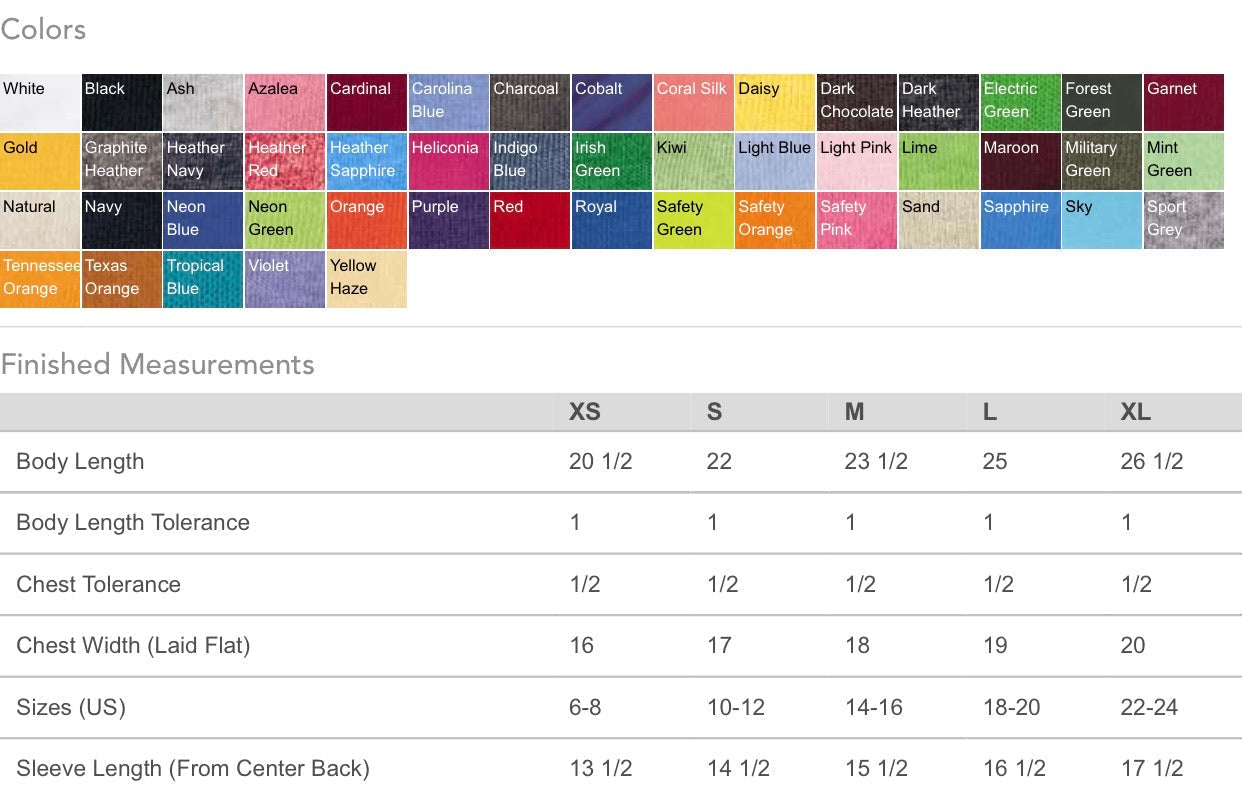Click the Sleeve Length row label

click(193, 769)
